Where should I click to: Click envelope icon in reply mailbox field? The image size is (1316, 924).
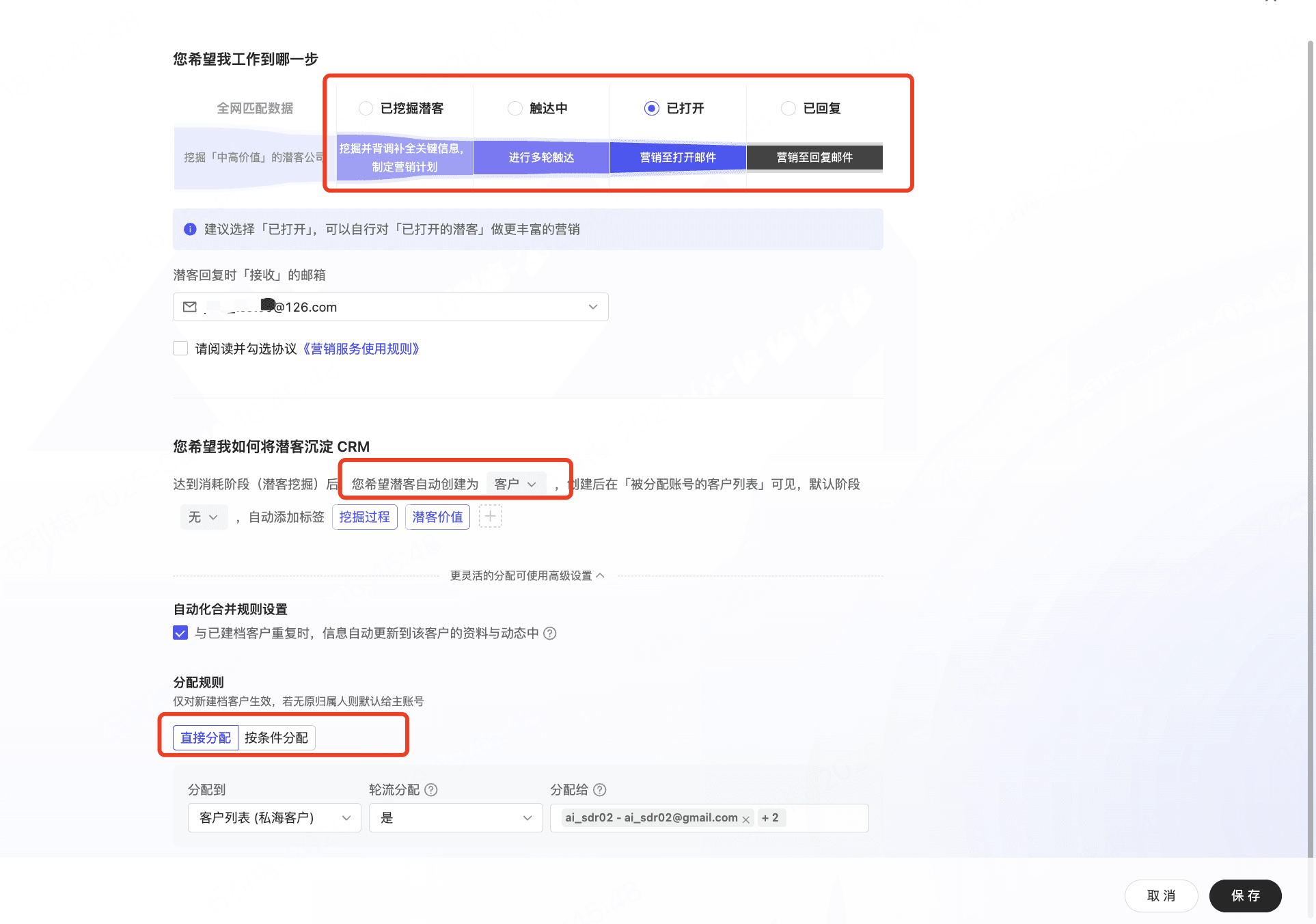(x=190, y=307)
